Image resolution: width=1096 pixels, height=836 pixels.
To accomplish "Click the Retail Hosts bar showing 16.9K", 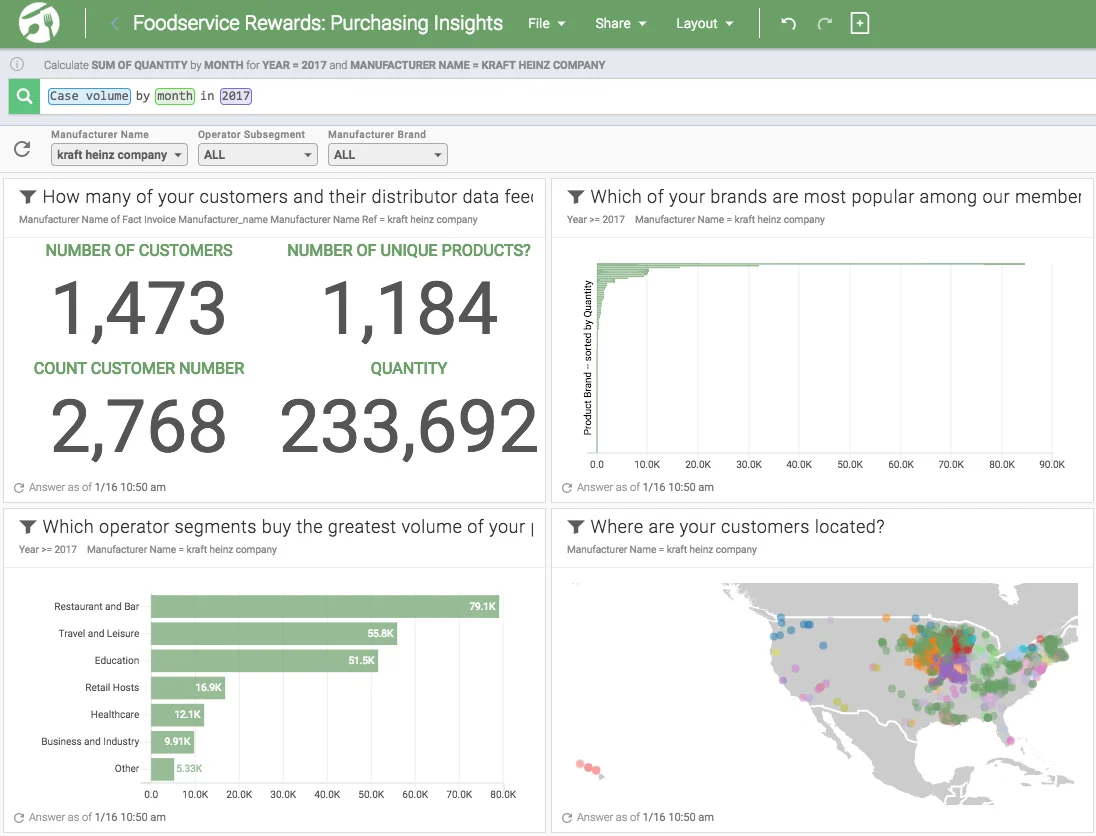I will click(x=188, y=688).
